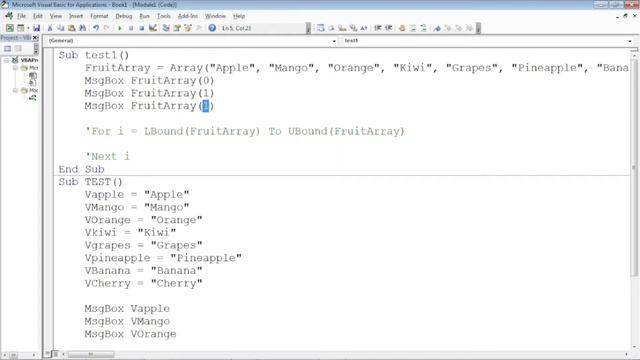The width and height of the screenshot is (640, 360).
Task: Open the Insert menu
Action: 76,16
